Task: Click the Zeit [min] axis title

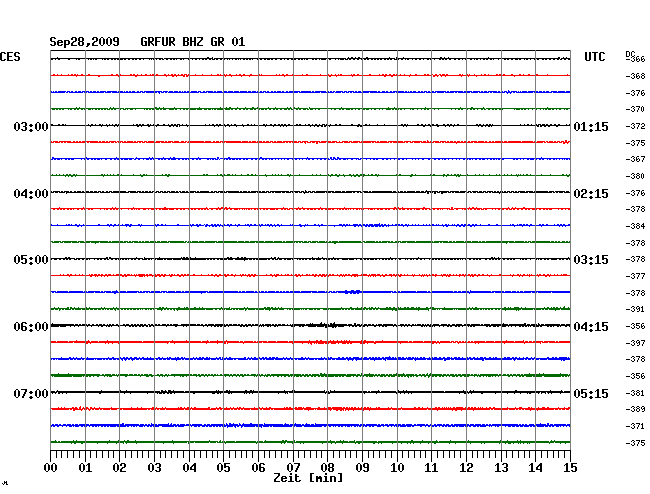Action: tap(308, 478)
